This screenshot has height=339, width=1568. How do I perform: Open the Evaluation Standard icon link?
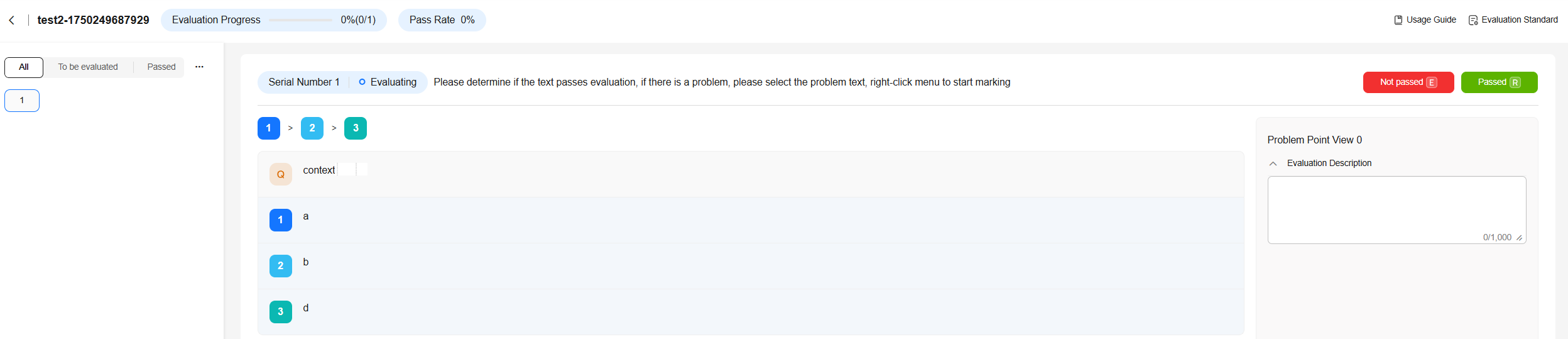1473,20
